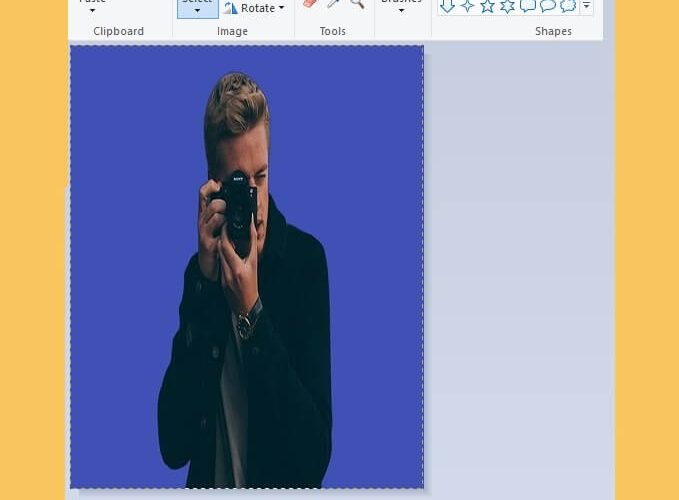Open the Brushes dropdown arrow

[x=401, y=10]
